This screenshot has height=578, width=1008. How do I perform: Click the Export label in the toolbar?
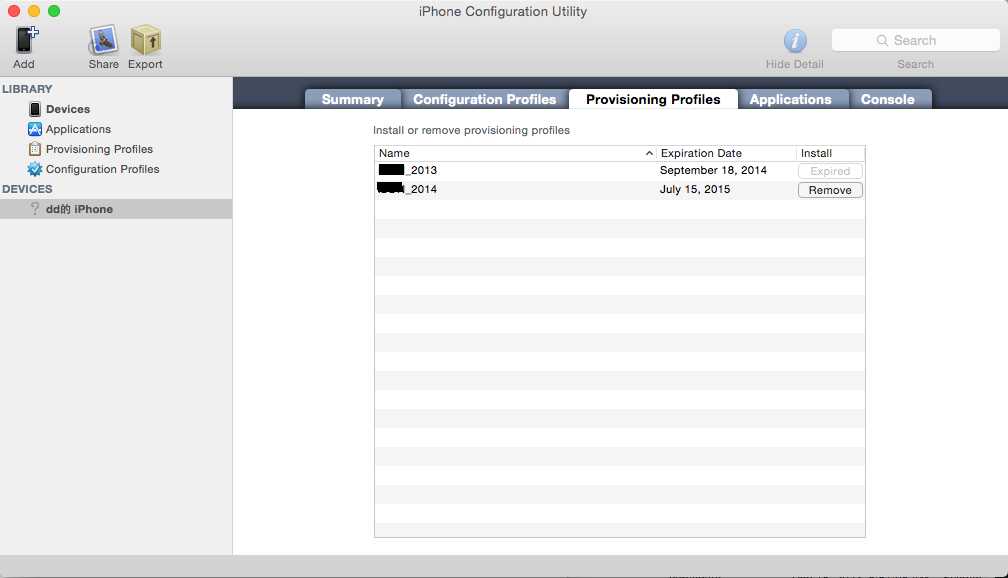[x=145, y=64]
